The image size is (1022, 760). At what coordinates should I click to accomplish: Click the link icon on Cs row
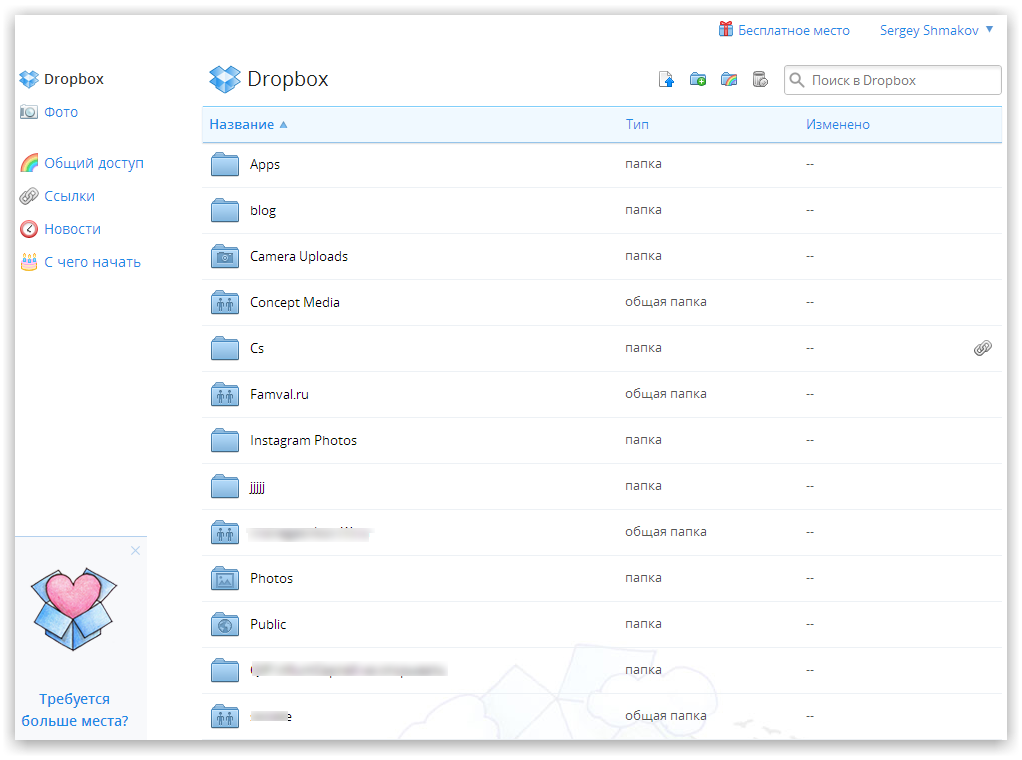pos(983,348)
